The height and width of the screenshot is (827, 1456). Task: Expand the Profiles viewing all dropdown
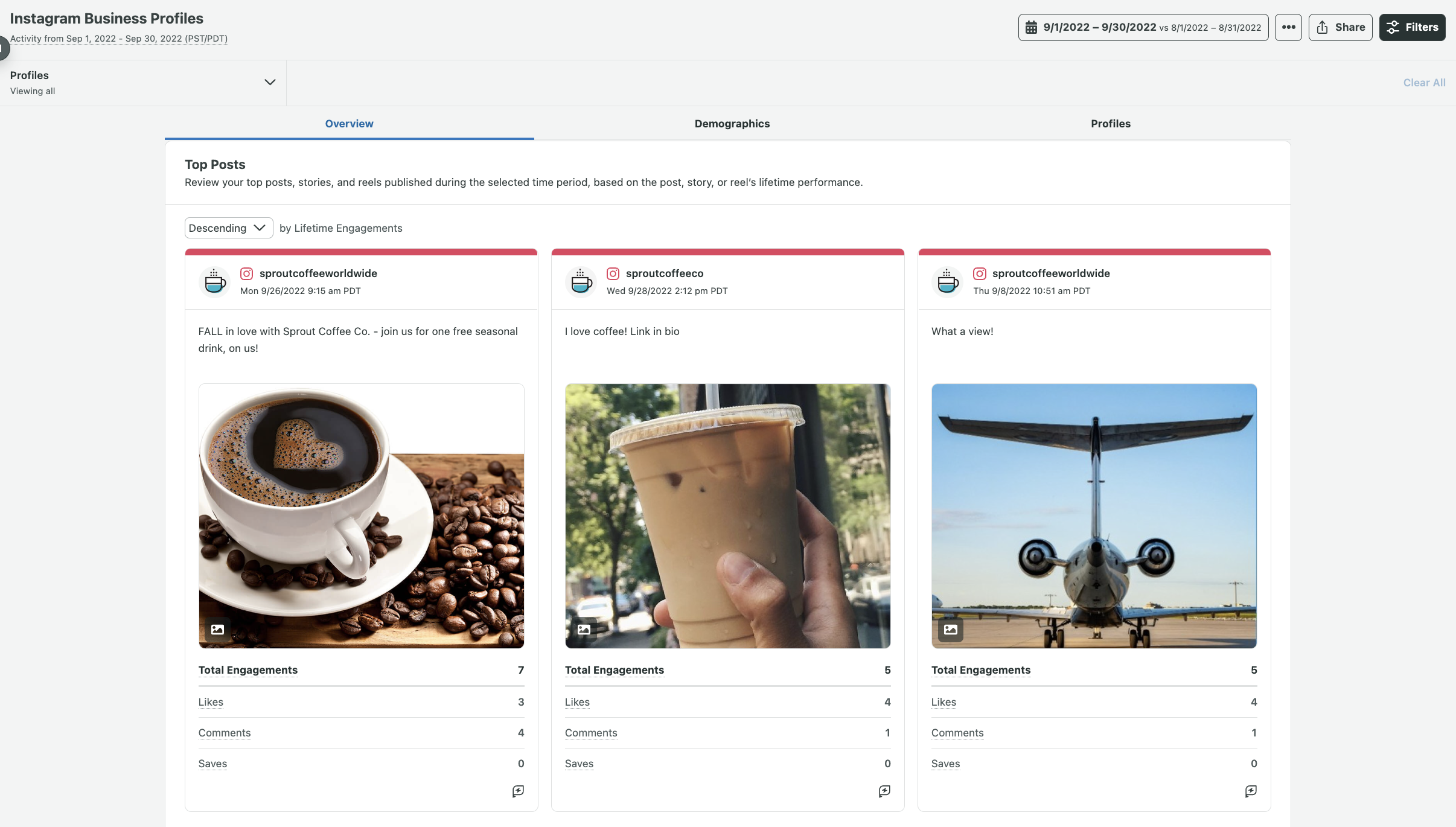270,83
